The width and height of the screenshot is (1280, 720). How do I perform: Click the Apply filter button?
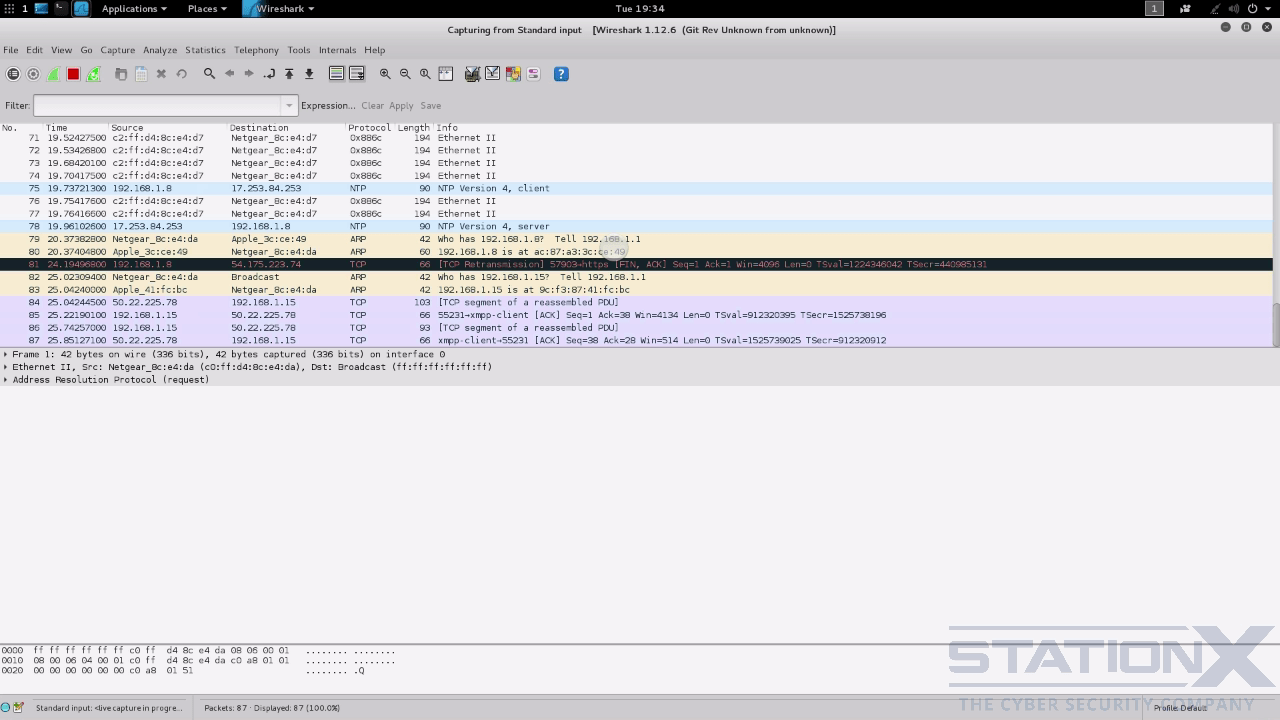pyautogui.click(x=401, y=106)
